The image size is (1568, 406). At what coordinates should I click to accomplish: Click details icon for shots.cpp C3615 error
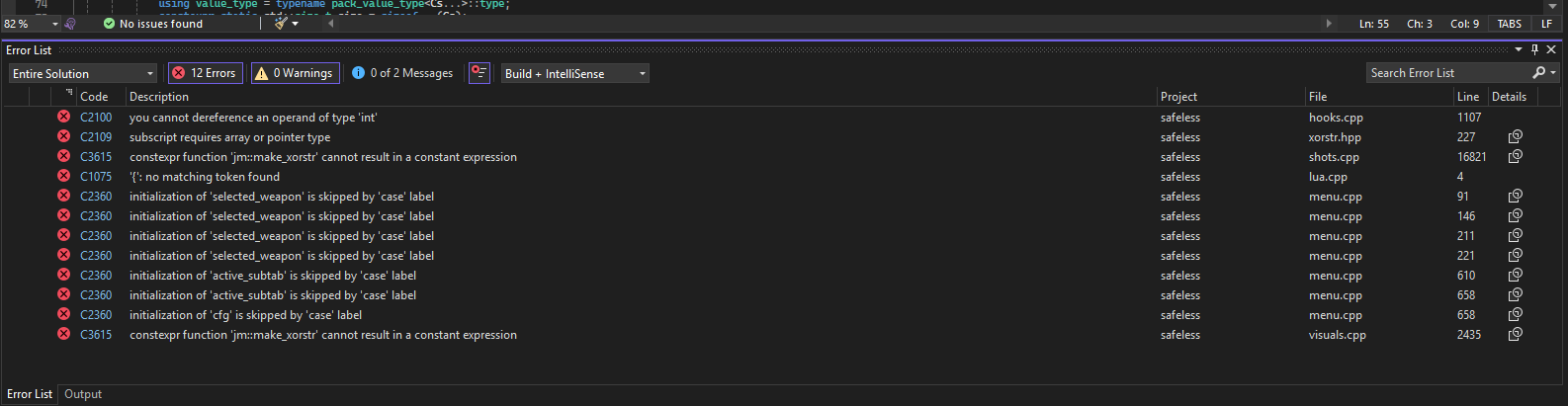pos(1515,156)
